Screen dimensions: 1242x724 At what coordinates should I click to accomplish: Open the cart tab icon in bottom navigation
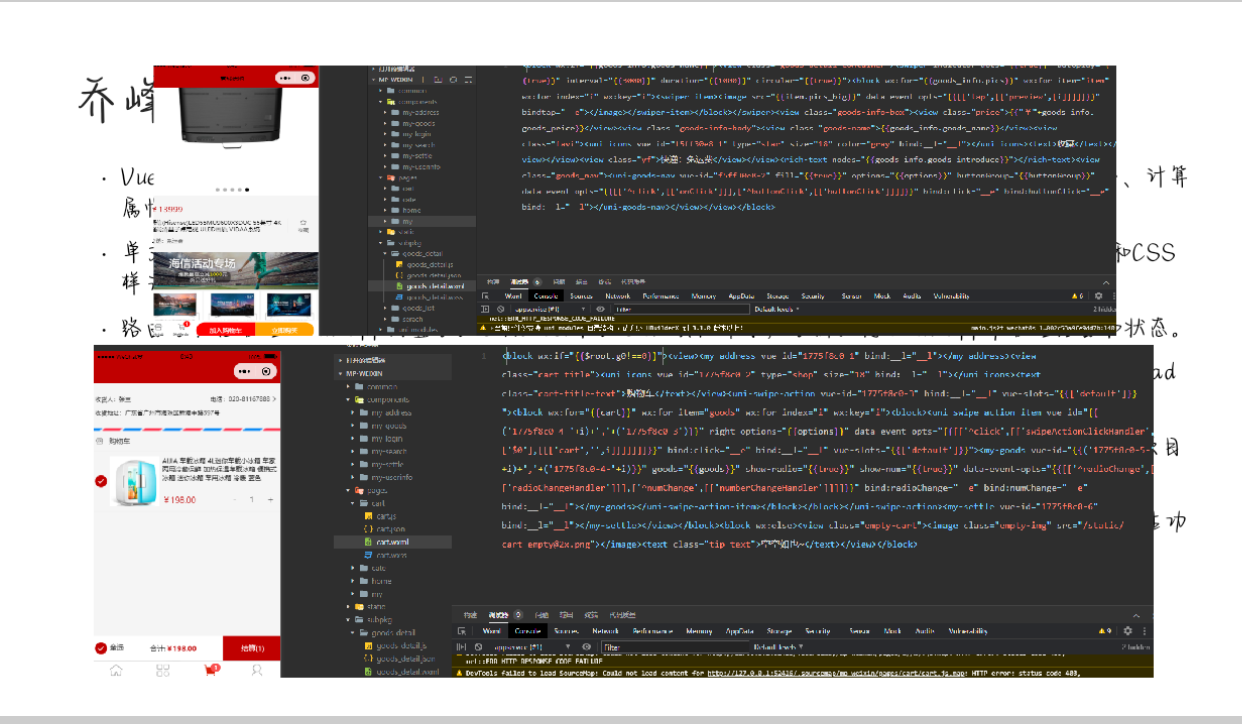[x=211, y=670]
